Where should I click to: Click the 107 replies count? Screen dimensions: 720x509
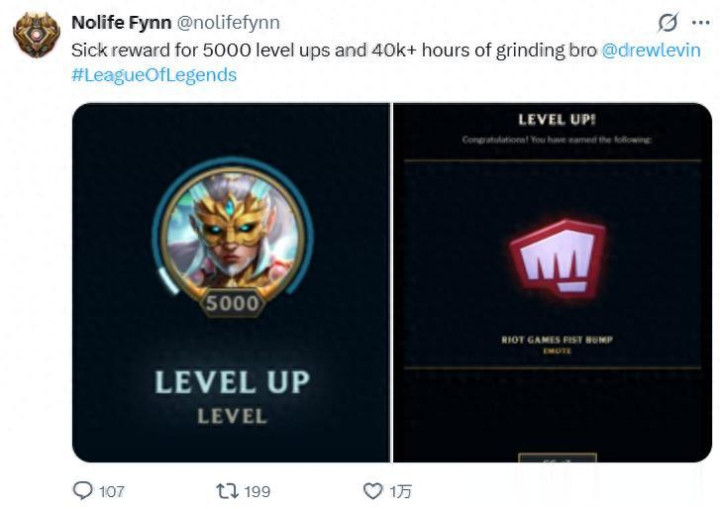pos(112,492)
